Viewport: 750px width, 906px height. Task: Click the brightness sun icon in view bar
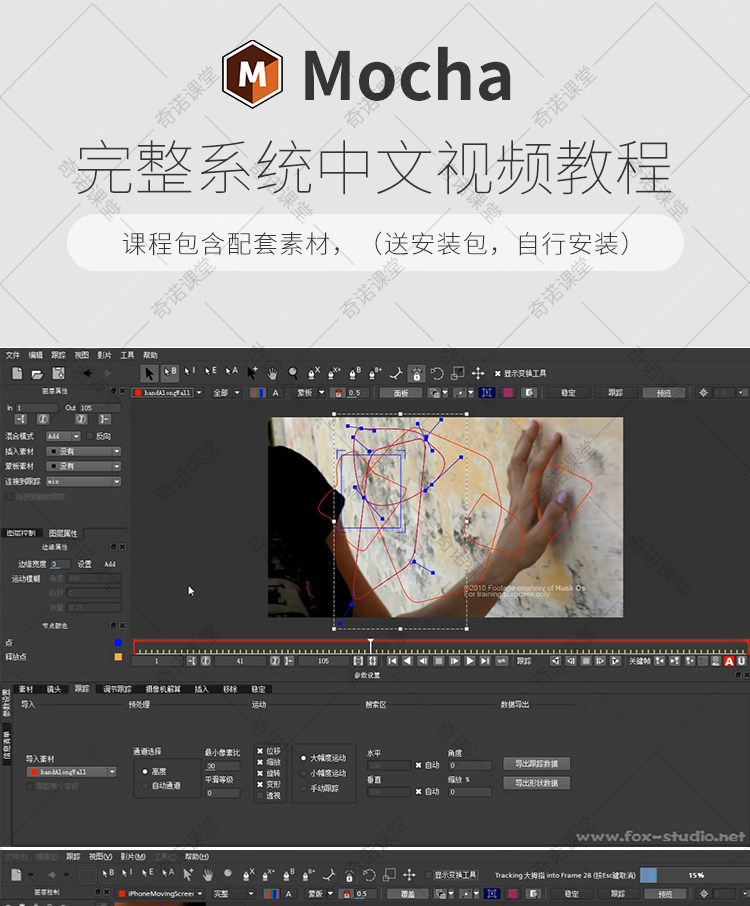click(x=703, y=392)
